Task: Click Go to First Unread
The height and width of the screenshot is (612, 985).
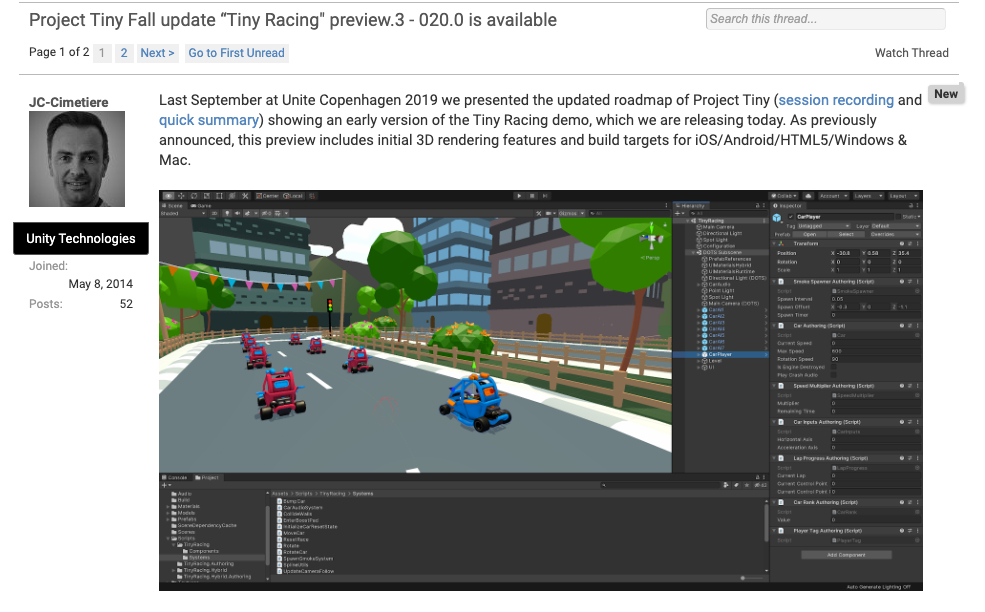Action: [x=236, y=53]
